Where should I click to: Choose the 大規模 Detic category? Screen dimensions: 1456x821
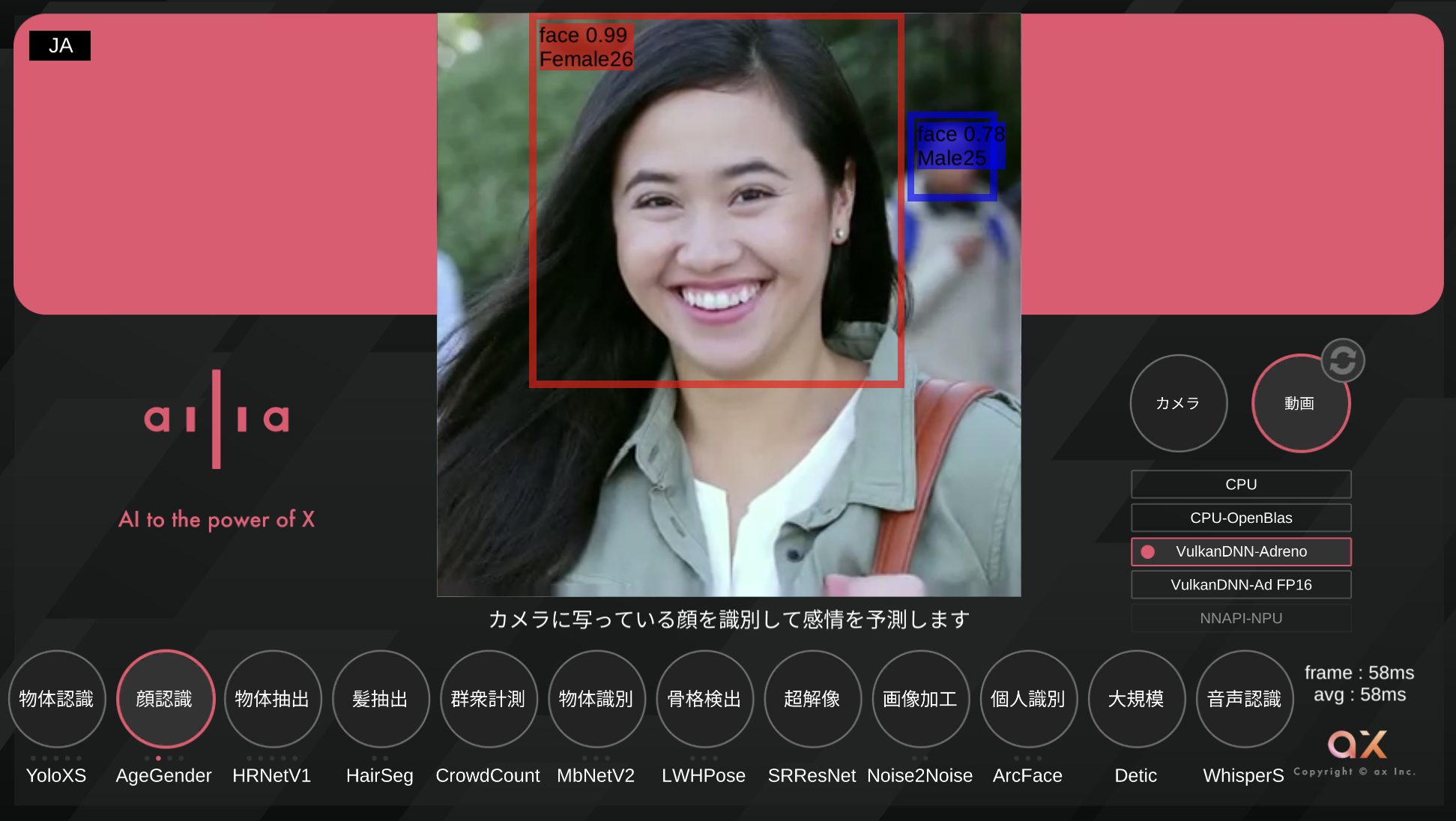1136,698
